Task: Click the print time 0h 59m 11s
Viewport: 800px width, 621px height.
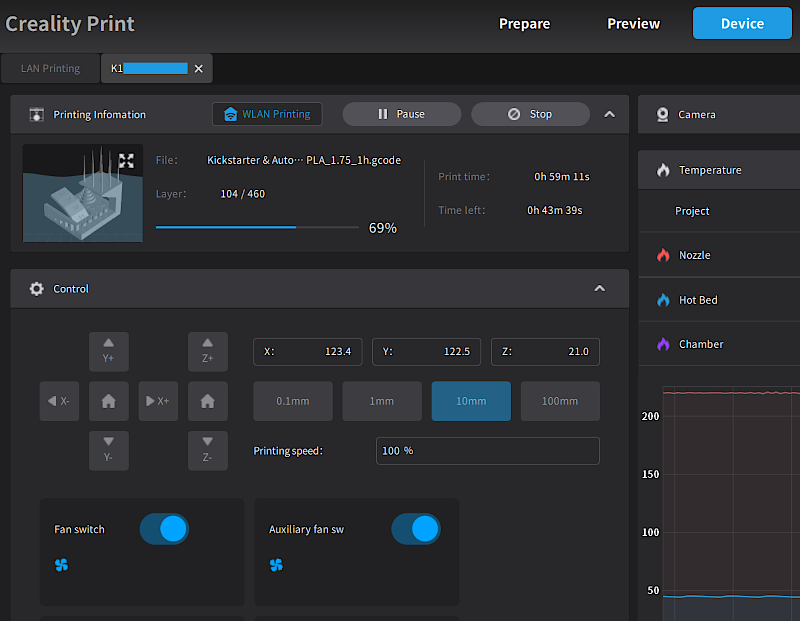Action: click(x=562, y=177)
